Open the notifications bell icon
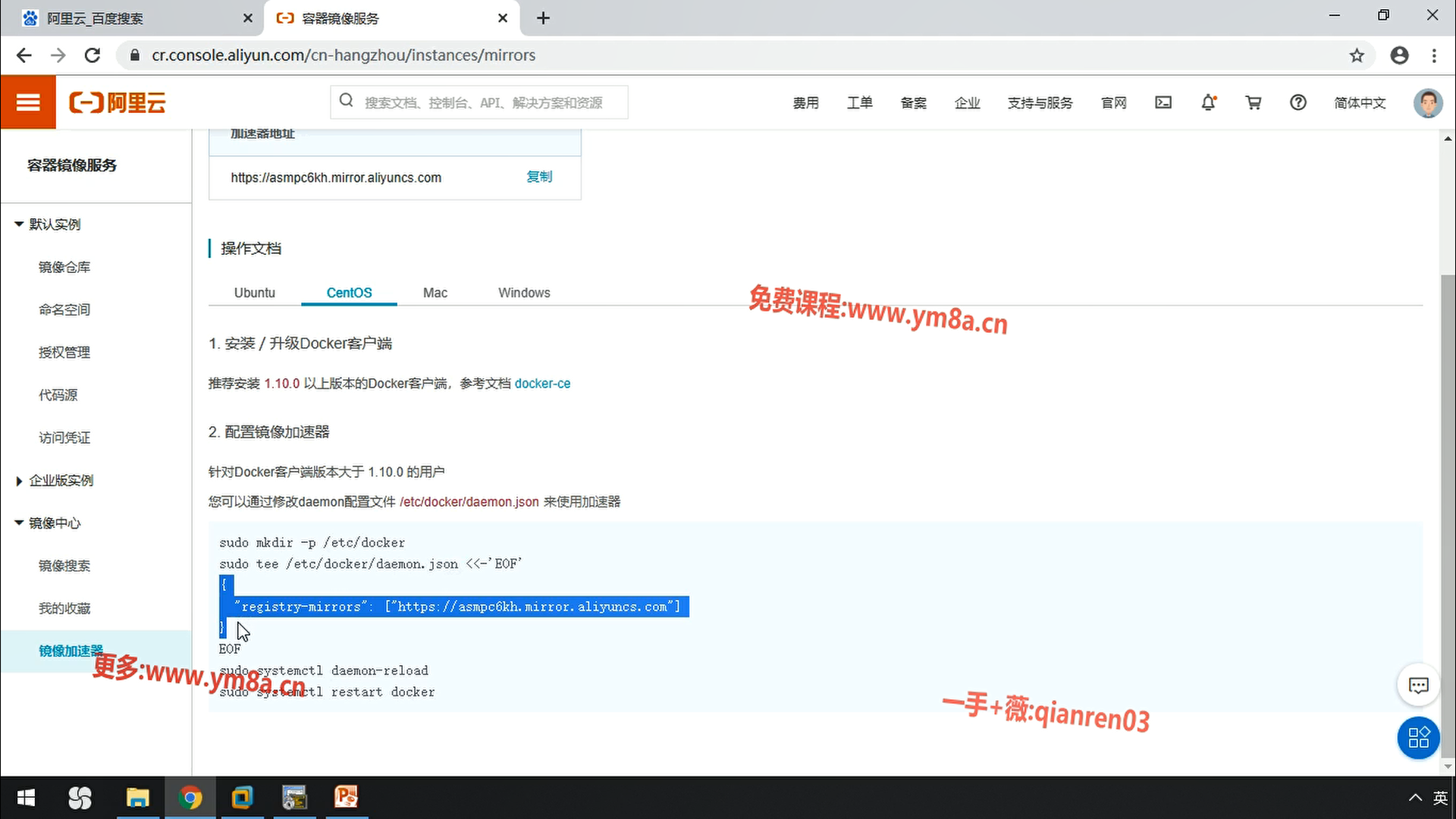 pyautogui.click(x=1209, y=102)
